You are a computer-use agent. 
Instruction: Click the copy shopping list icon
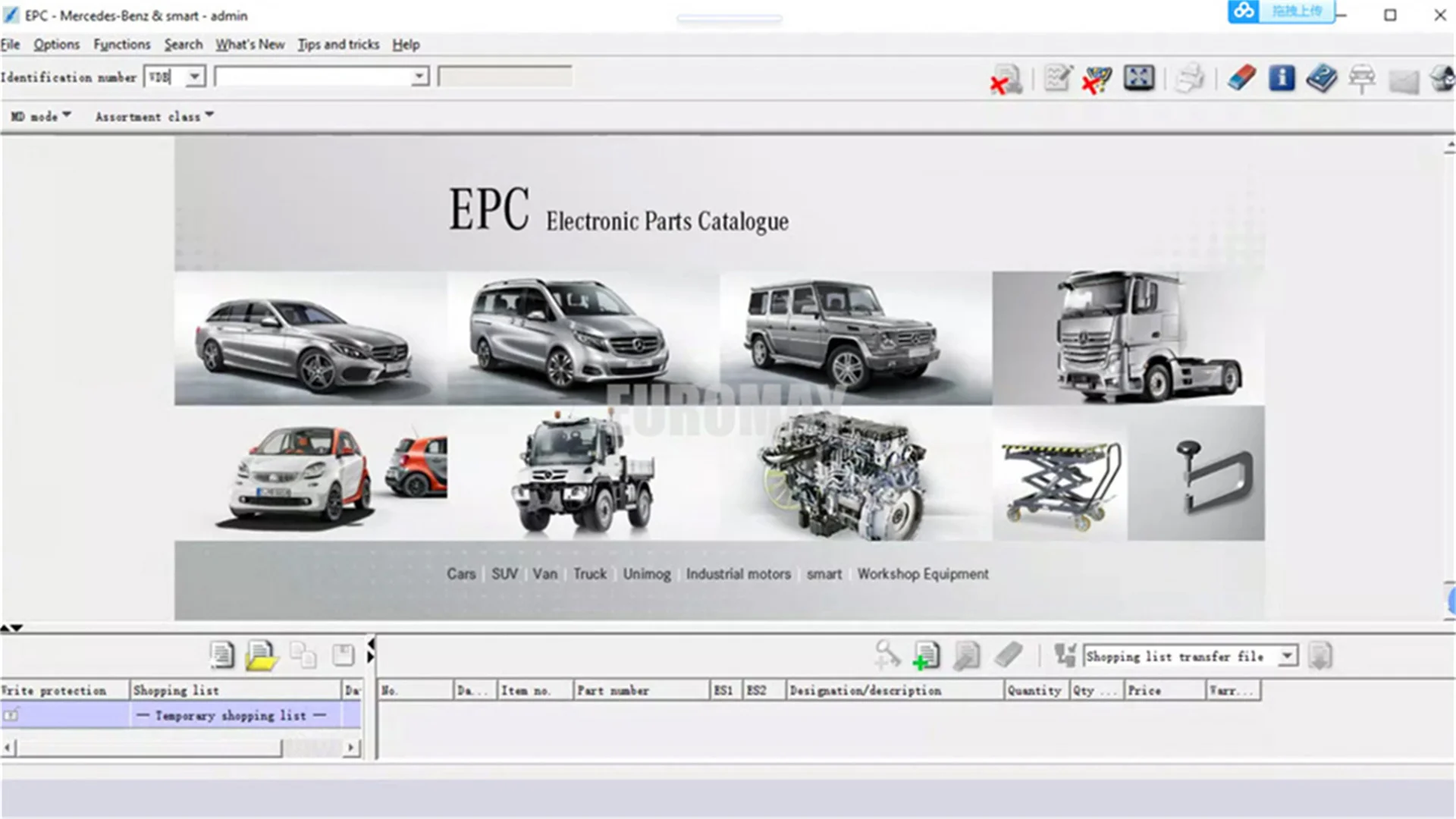pyautogui.click(x=303, y=655)
